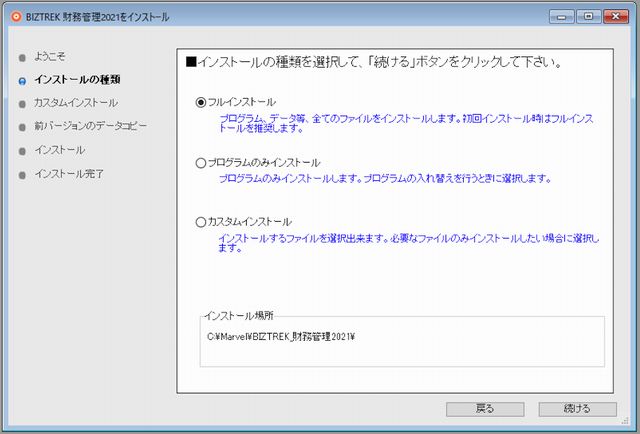Screen dimensions: 640x434
Task: Click the heading instruction text at top
Action: coord(374,62)
